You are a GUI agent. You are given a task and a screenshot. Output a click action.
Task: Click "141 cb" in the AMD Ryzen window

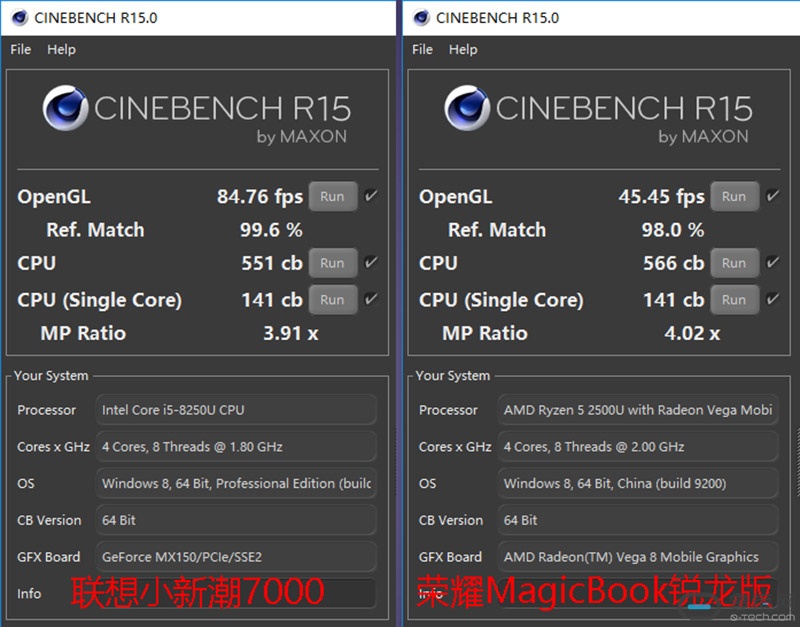pos(673,300)
